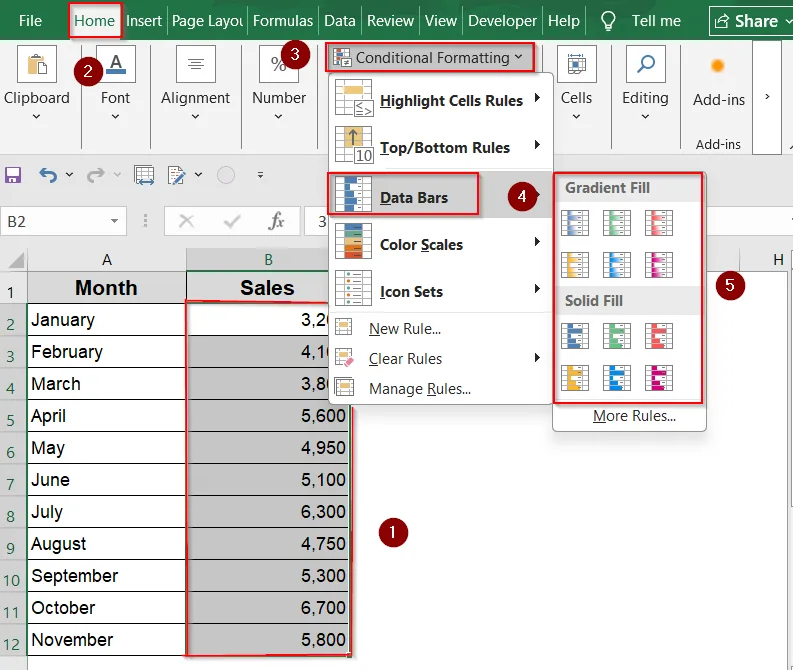Screen dimensions: 793x670
Task: Expand the Clipboard group chevron
Action: pyautogui.click(x=36, y=117)
